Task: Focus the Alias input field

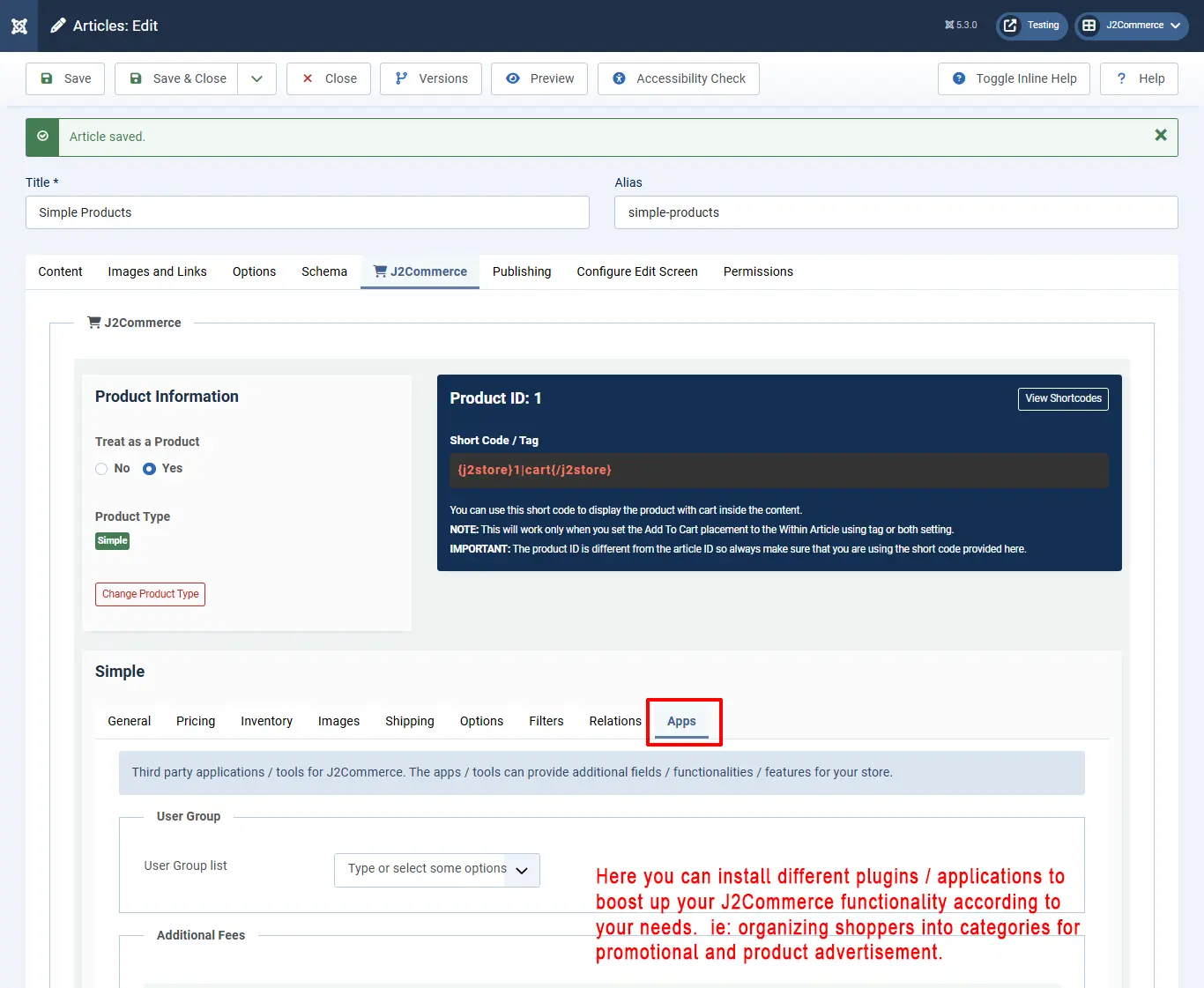Action: tap(896, 212)
